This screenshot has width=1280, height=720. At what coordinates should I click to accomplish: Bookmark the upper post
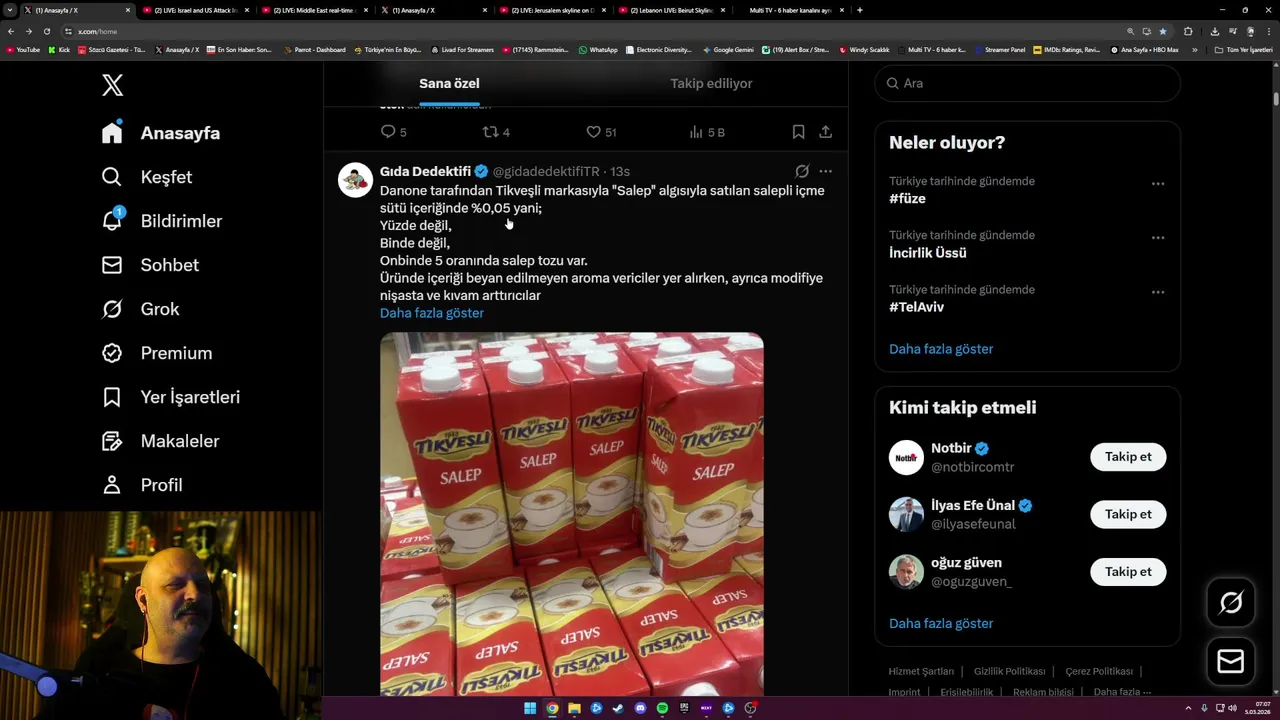pyautogui.click(x=798, y=132)
